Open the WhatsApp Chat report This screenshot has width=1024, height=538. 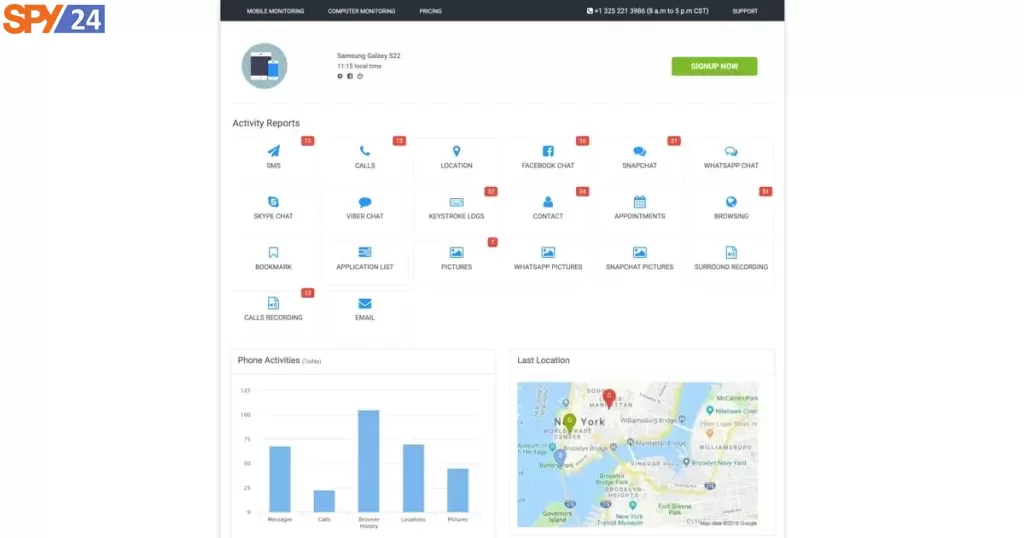[x=731, y=157]
